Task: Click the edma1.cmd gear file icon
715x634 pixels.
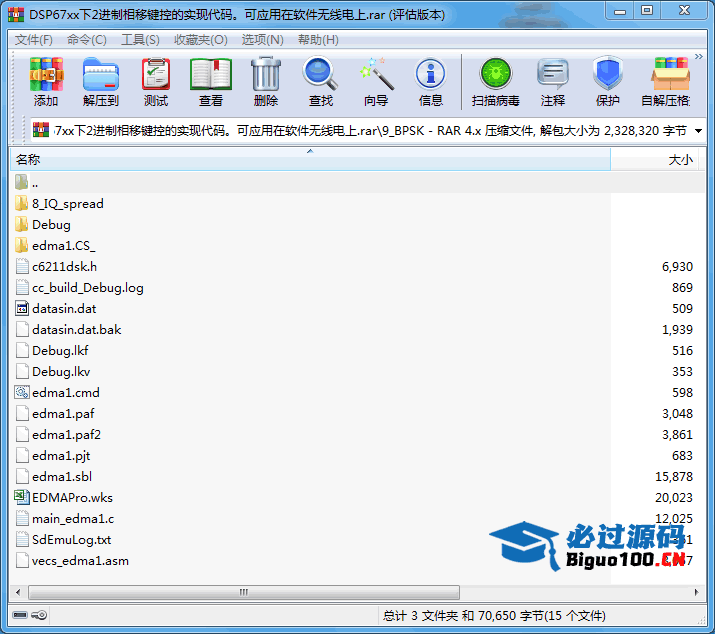Action: [21, 393]
